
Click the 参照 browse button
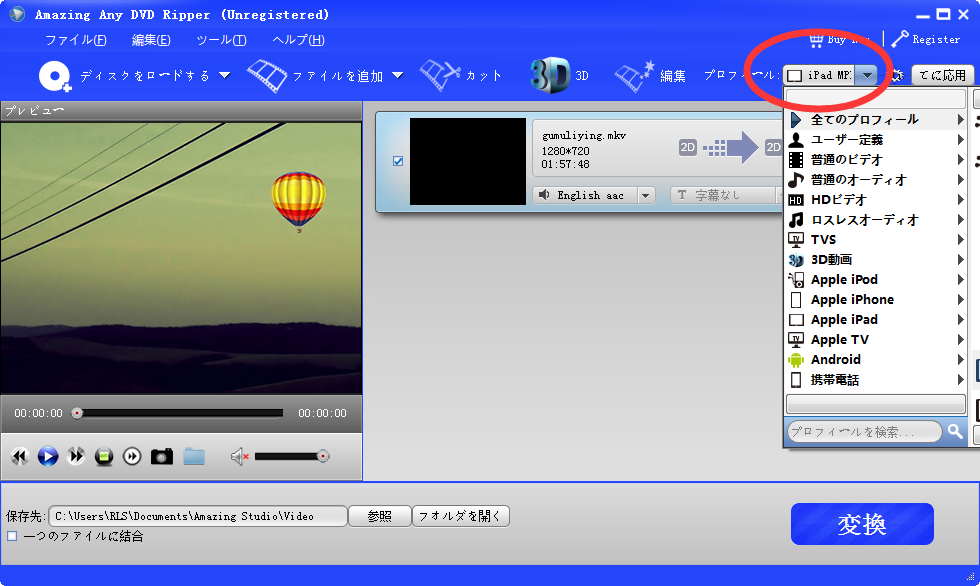[379, 516]
